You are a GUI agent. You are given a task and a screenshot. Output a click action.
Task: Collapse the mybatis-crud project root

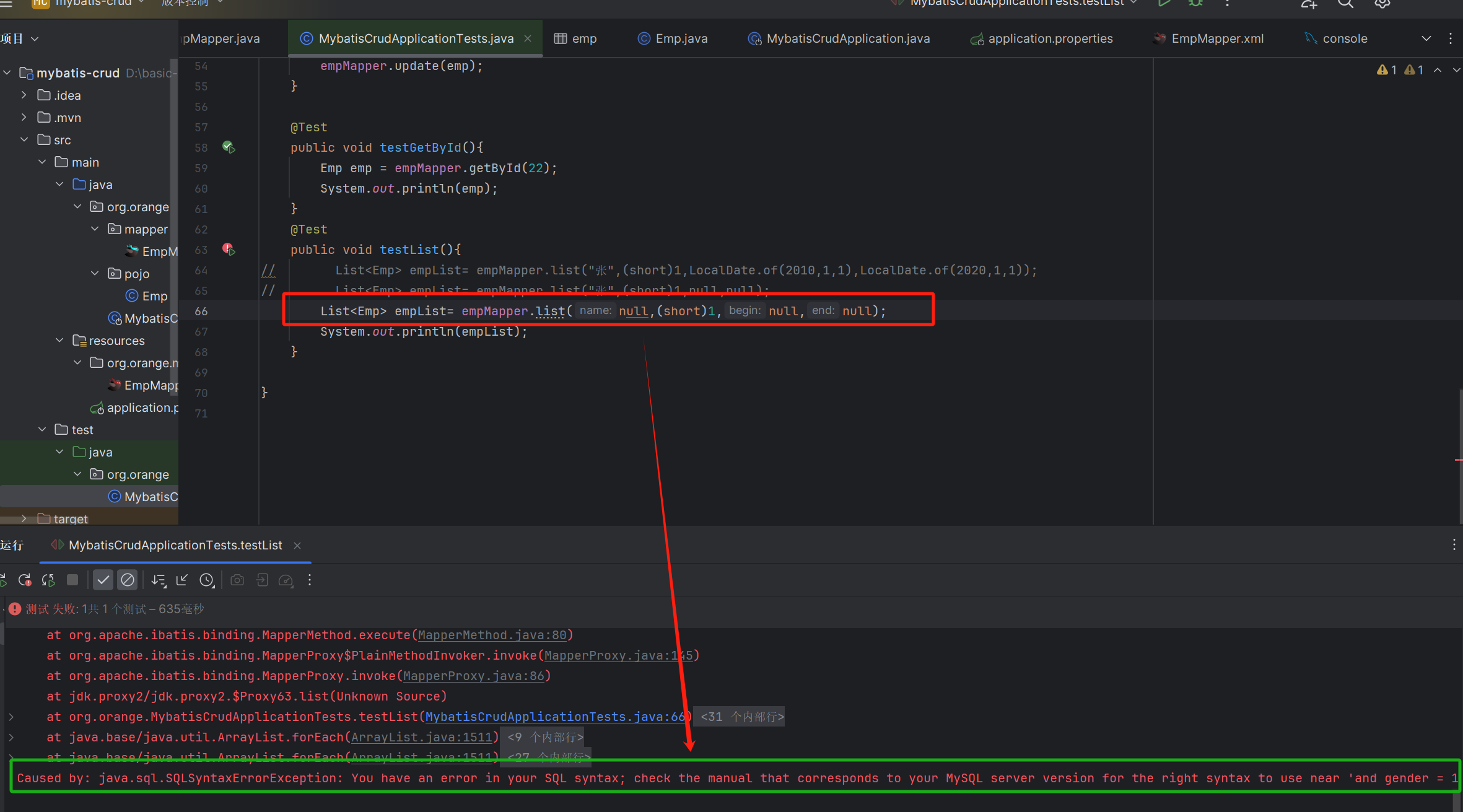pos(7,73)
